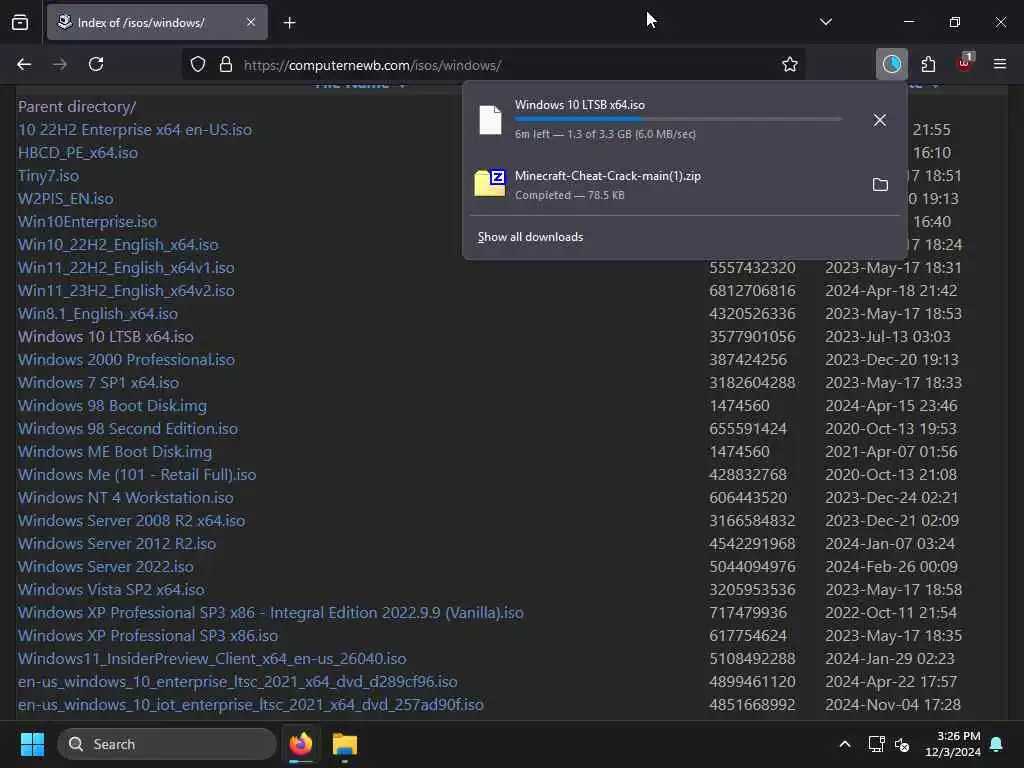Open a new tab with plus button
1024x768 pixels.
290,23
